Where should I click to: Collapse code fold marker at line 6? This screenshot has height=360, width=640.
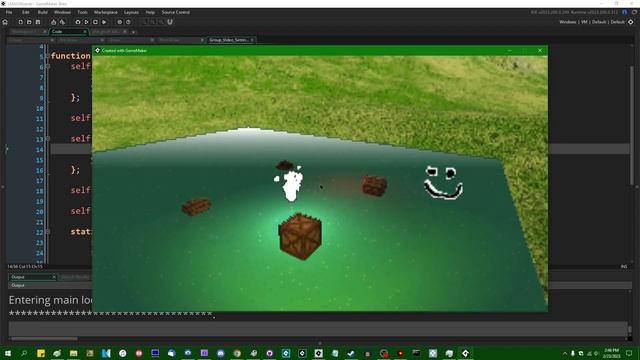tap(48, 66)
